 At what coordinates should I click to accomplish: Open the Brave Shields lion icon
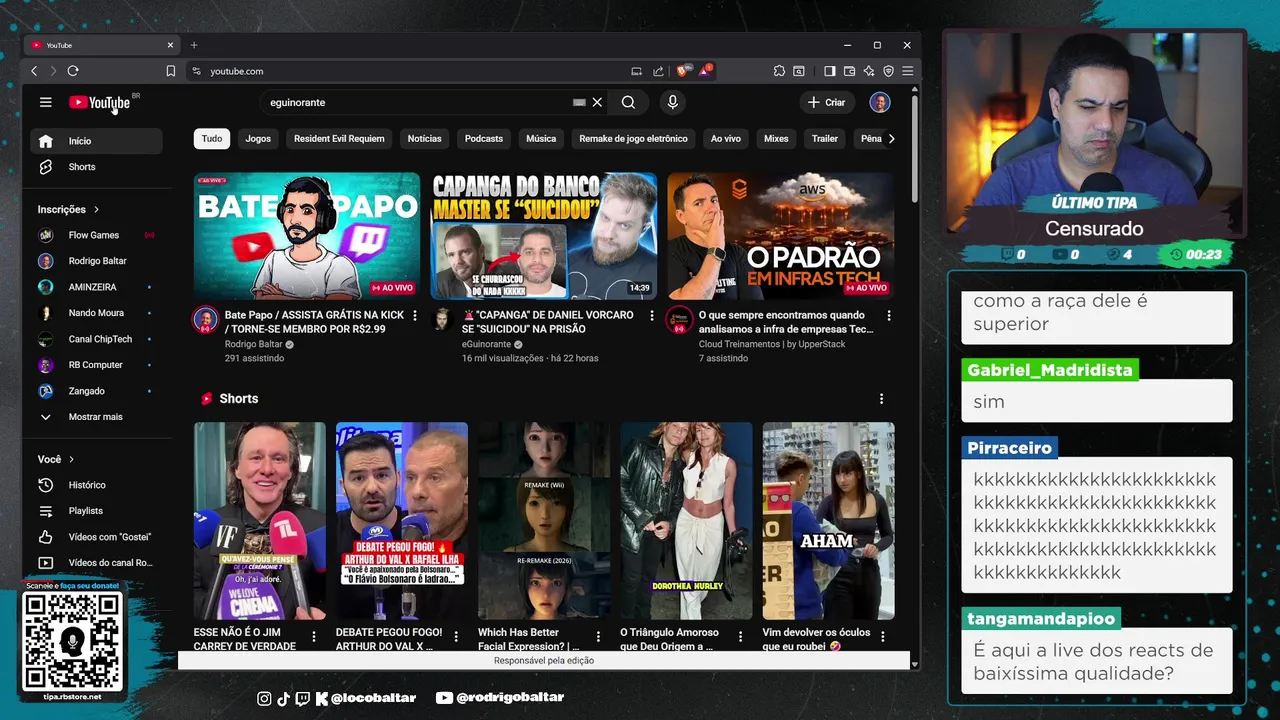[683, 71]
